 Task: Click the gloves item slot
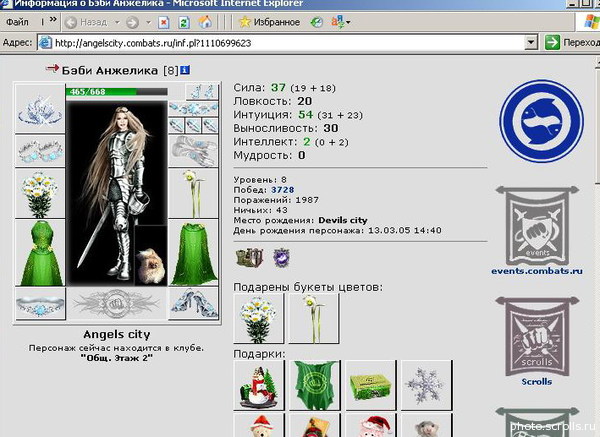point(194,151)
